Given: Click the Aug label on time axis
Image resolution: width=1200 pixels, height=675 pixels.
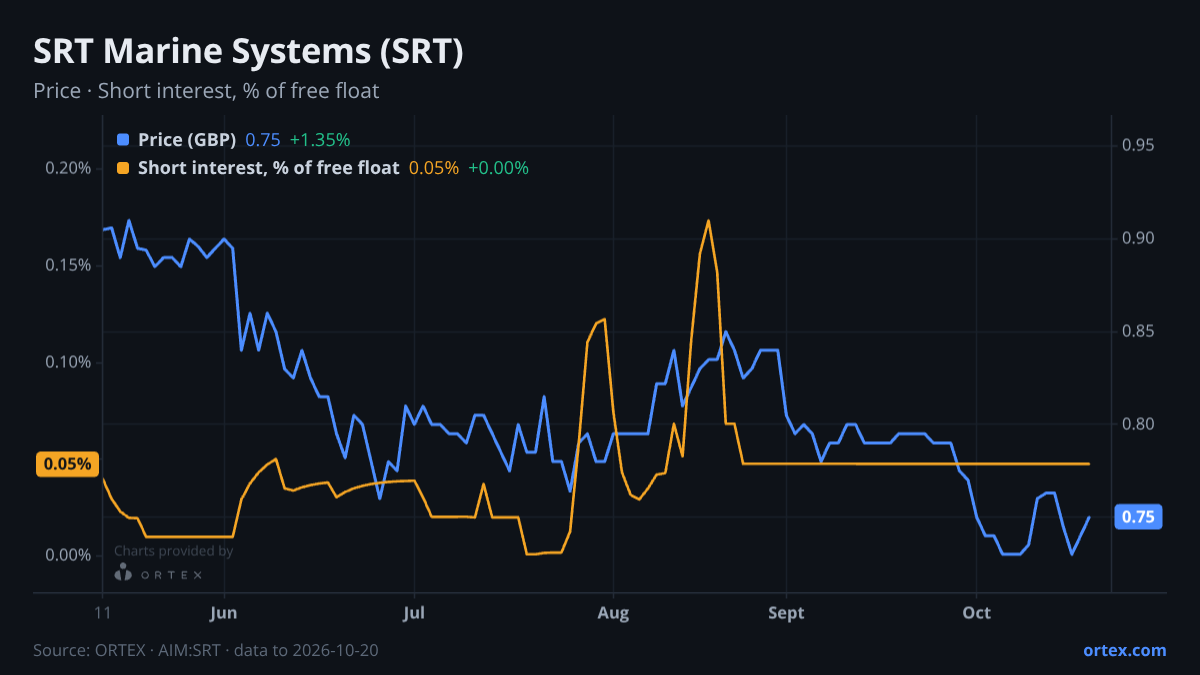Looking at the screenshot, I should [x=613, y=612].
